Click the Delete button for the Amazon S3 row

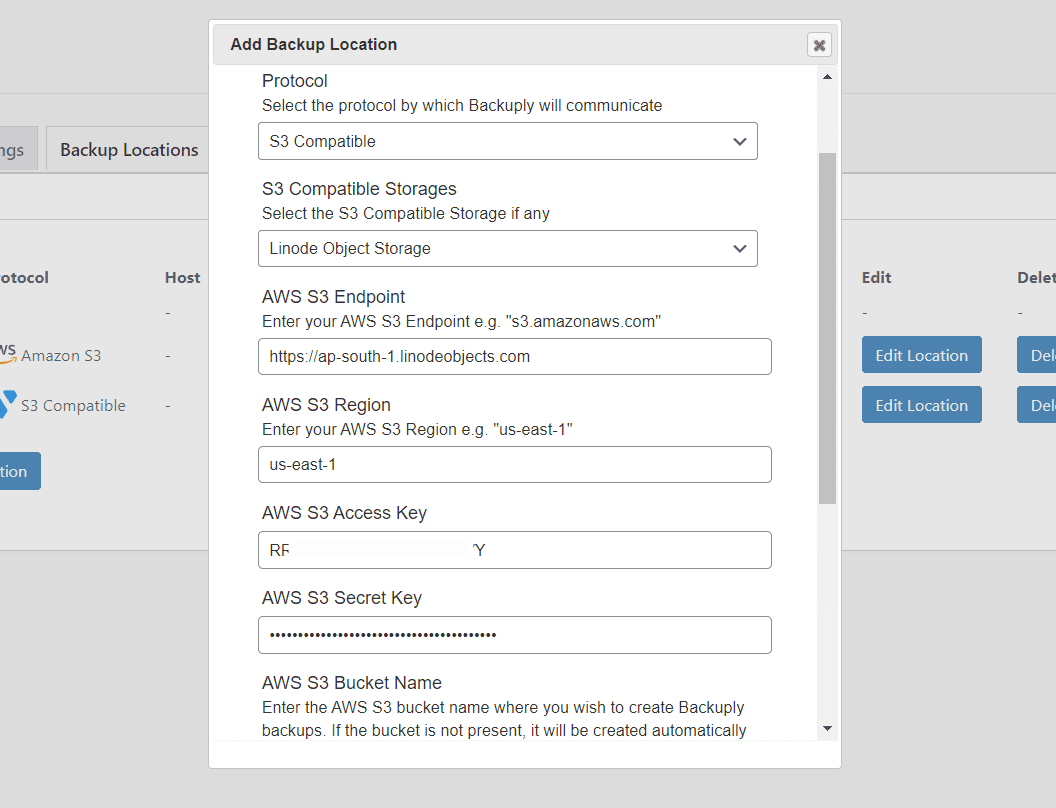[1043, 354]
